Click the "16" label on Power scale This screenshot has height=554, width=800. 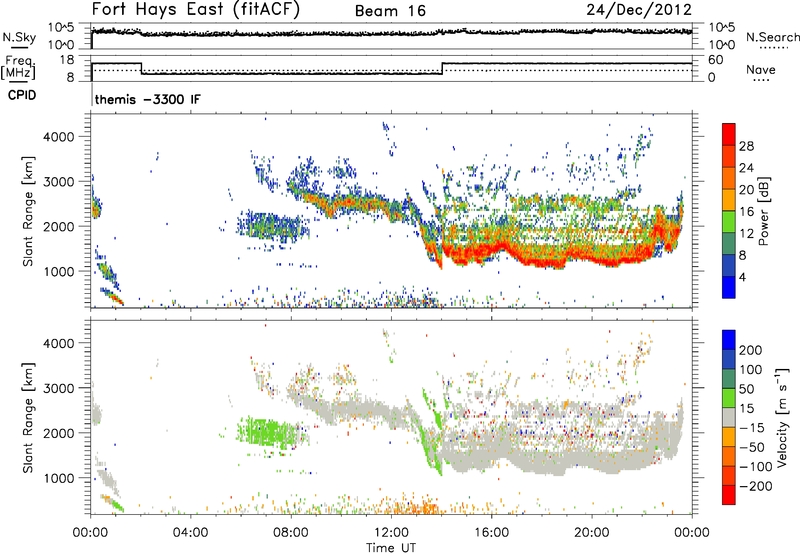coord(746,212)
